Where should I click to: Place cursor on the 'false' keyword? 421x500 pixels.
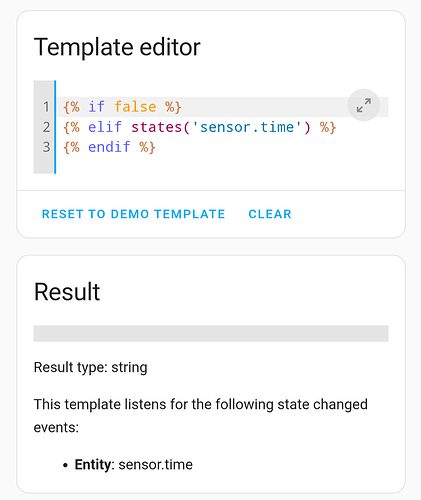coord(135,107)
